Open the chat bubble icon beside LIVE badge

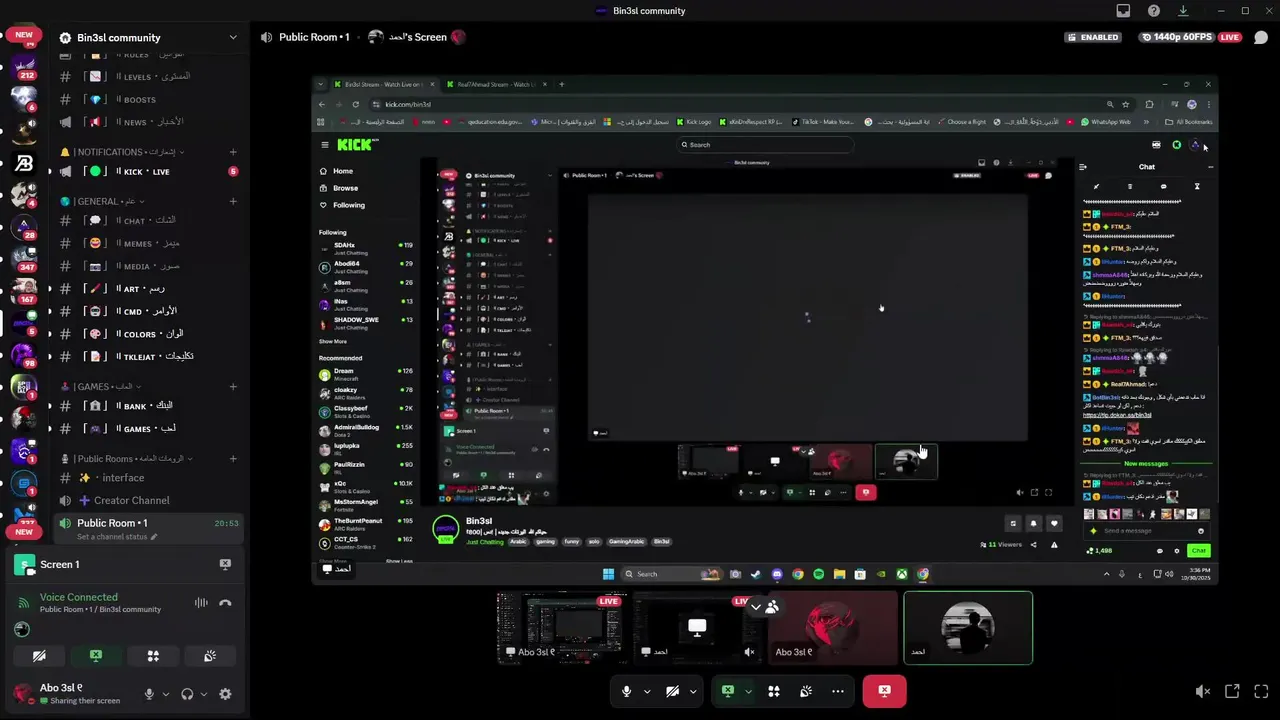coord(1260,37)
